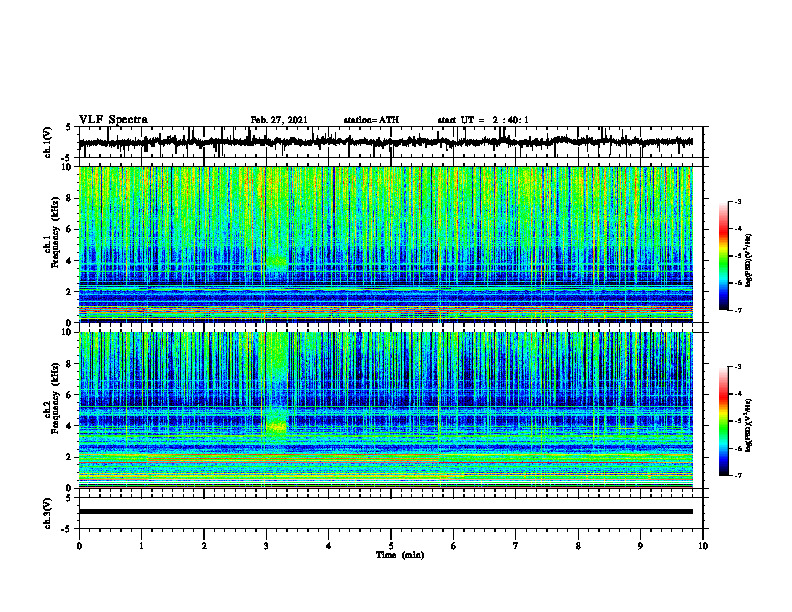The image size is (792, 612).
Task: Click the "4" tick on ch.1 frequency axis
Action: pos(70,261)
